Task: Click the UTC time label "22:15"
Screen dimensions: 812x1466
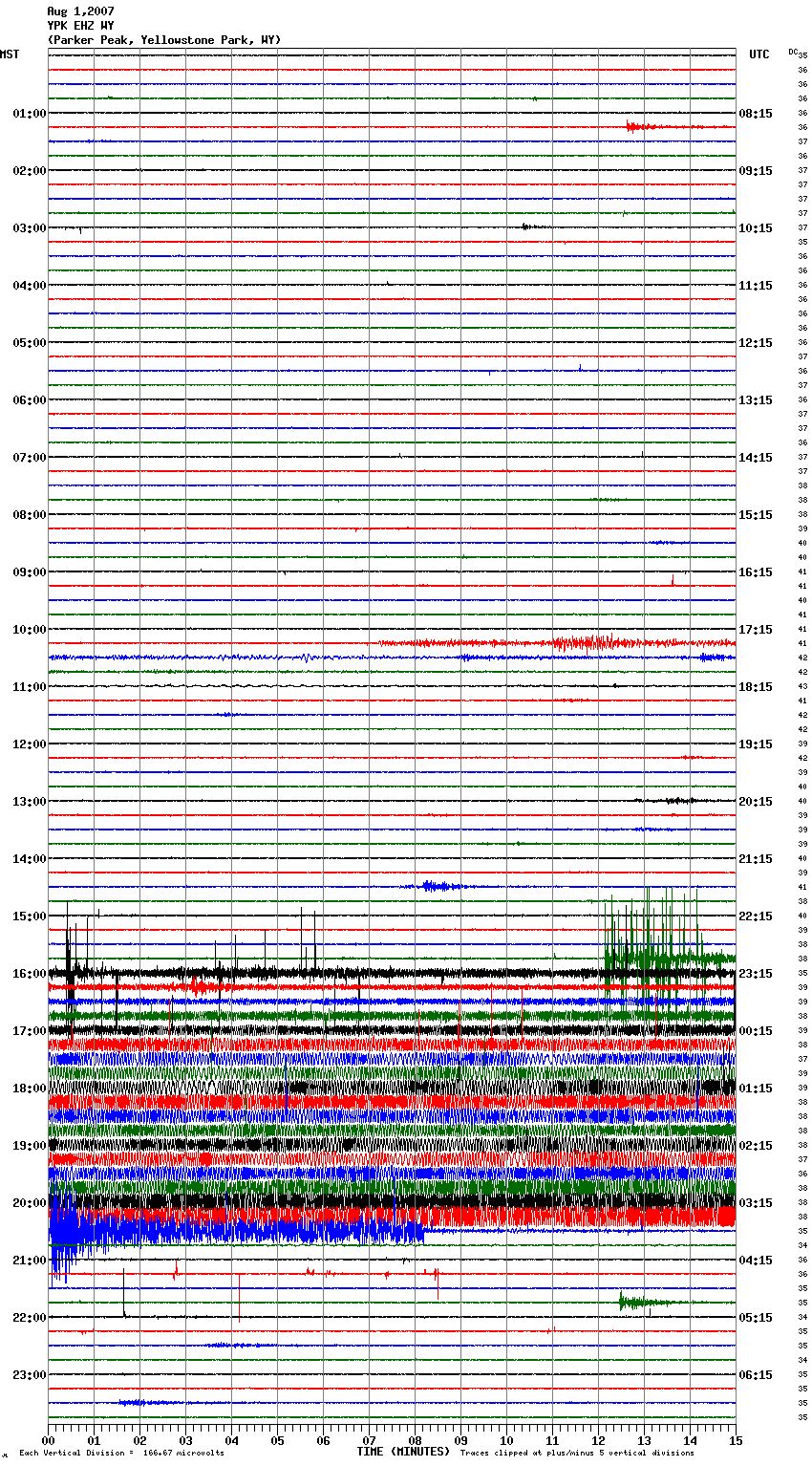Action: [x=756, y=916]
